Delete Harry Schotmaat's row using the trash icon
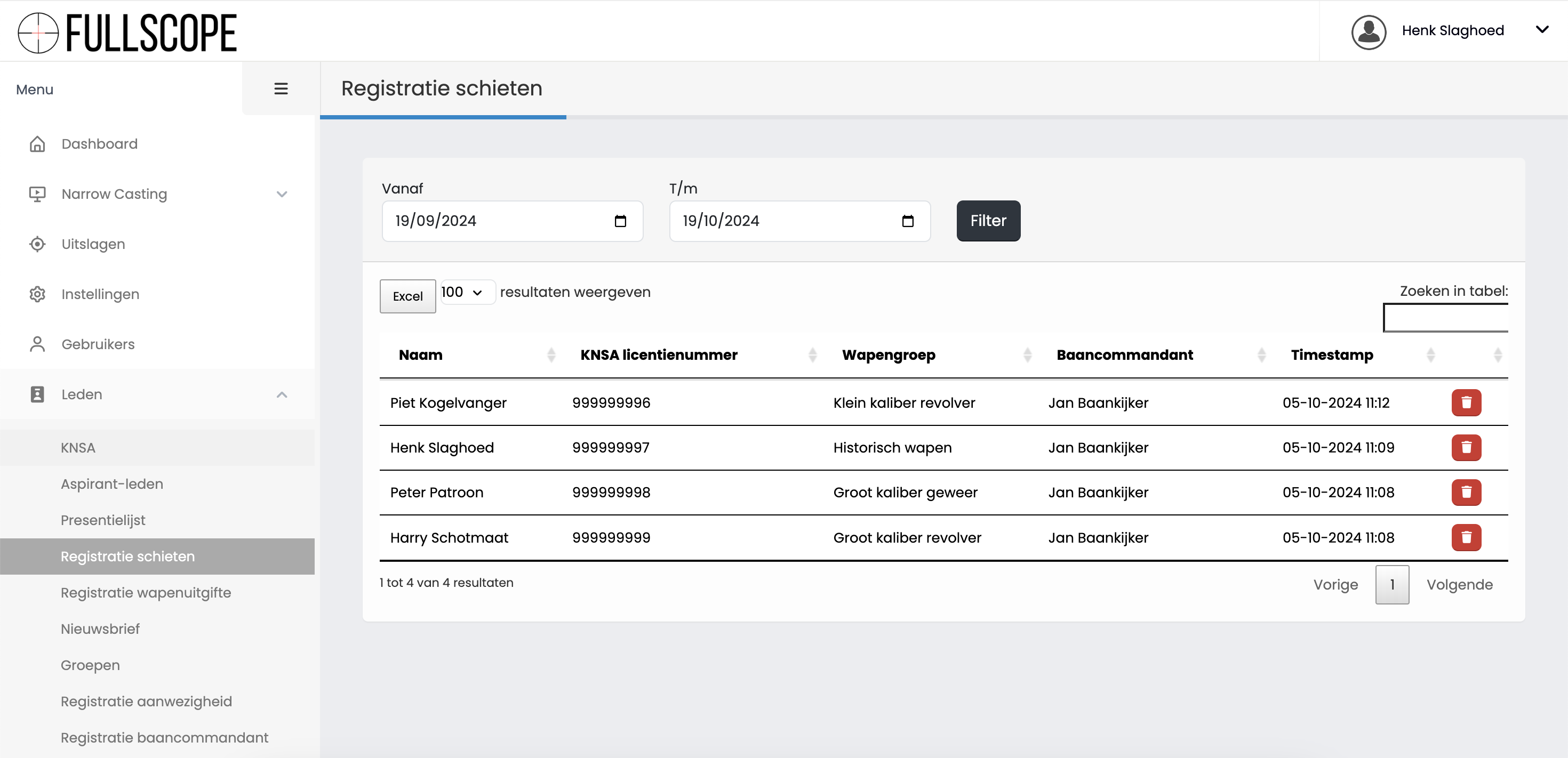This screenshot has width=1568, height=758. click(1466, 537)
